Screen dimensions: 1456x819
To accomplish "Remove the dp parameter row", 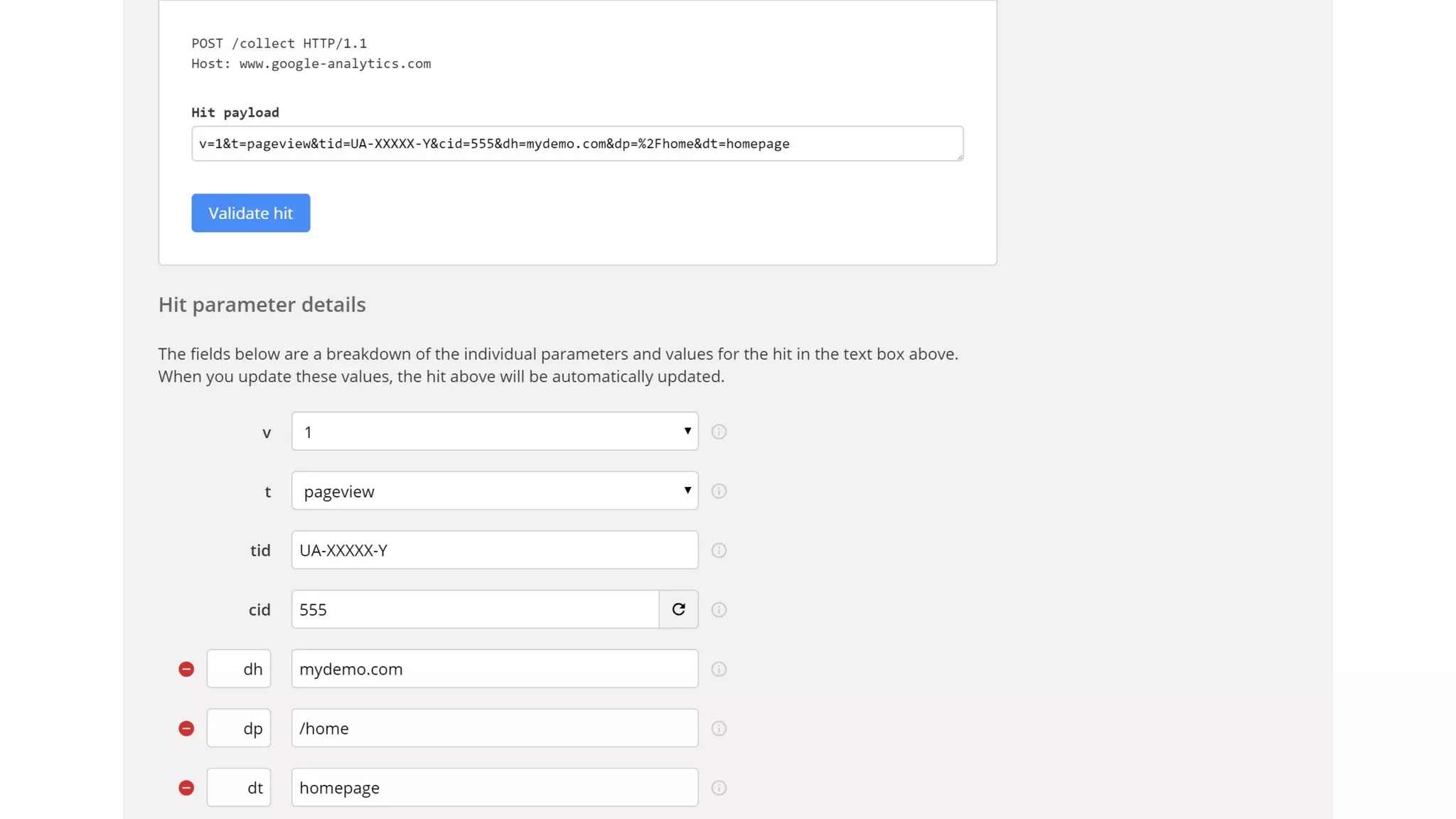I will point(186,729).
